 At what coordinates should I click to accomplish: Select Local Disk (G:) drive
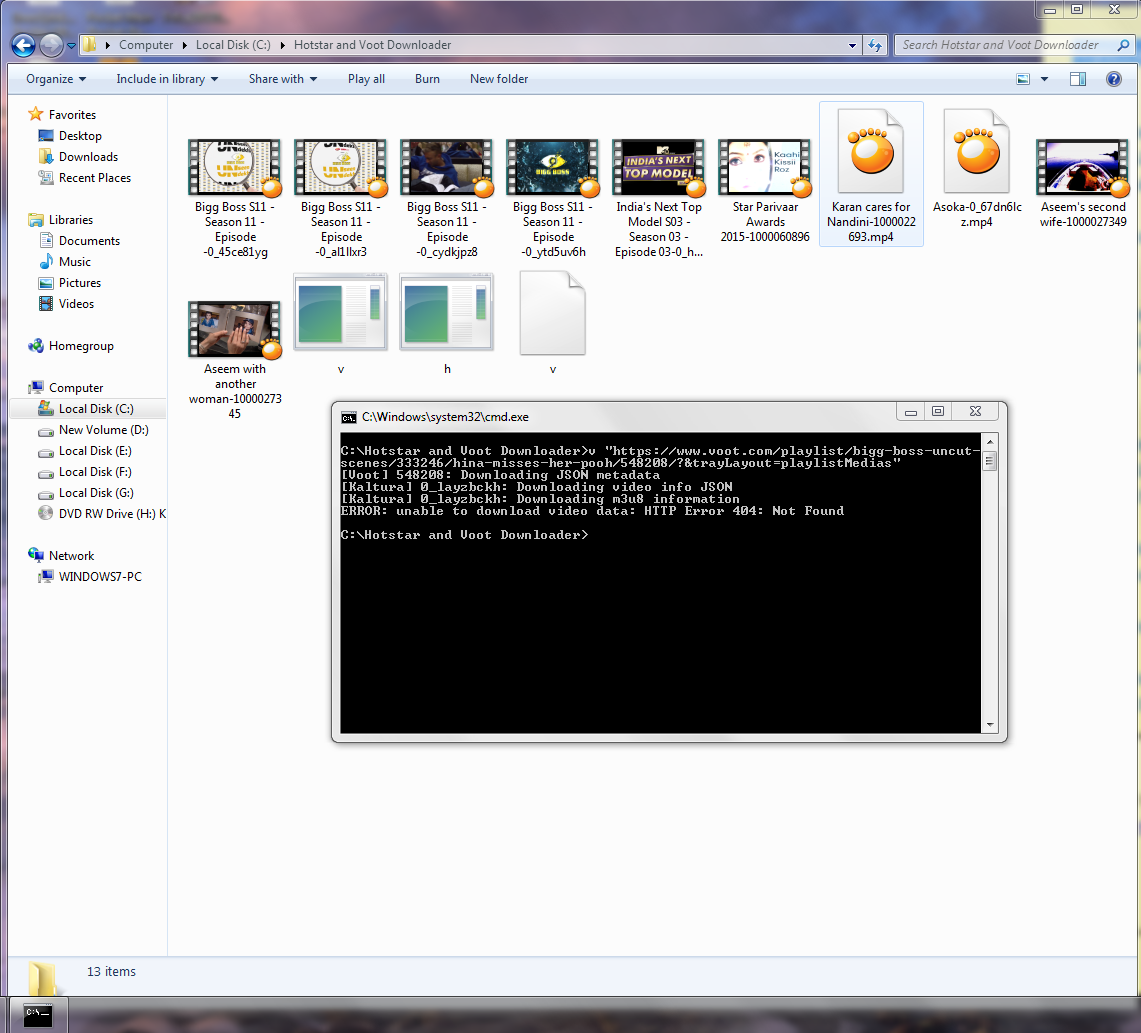[96, 493]
